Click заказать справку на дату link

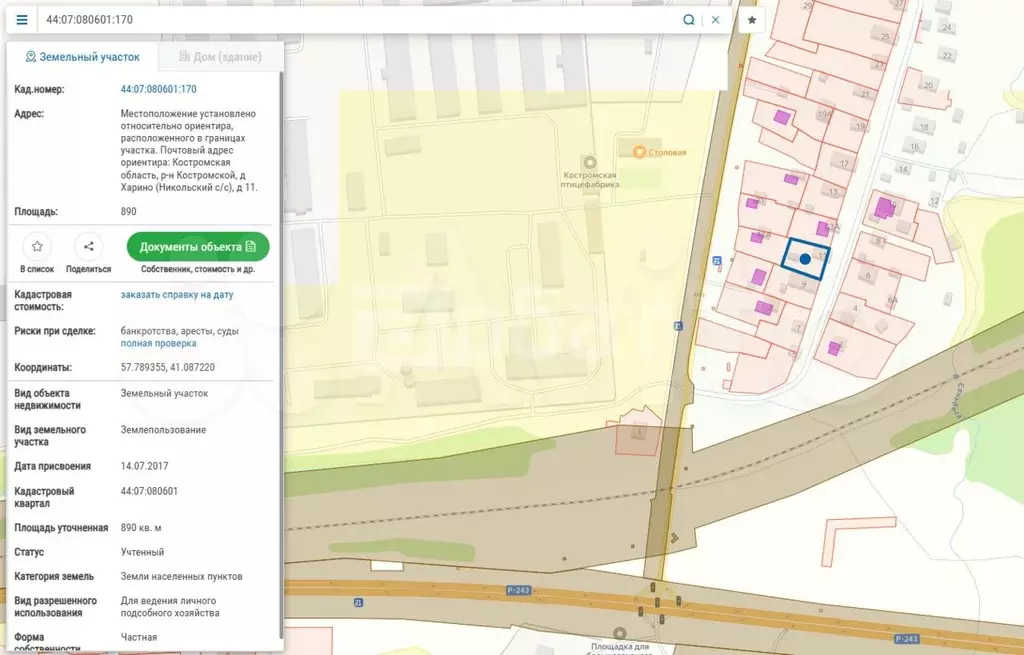click(x=177, y=295)
